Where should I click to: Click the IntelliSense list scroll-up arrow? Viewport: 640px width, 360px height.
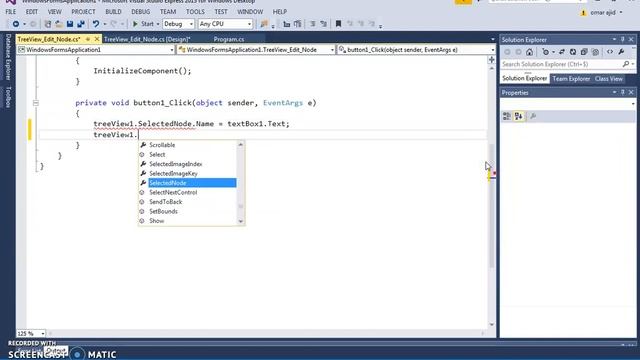(240, 144)
